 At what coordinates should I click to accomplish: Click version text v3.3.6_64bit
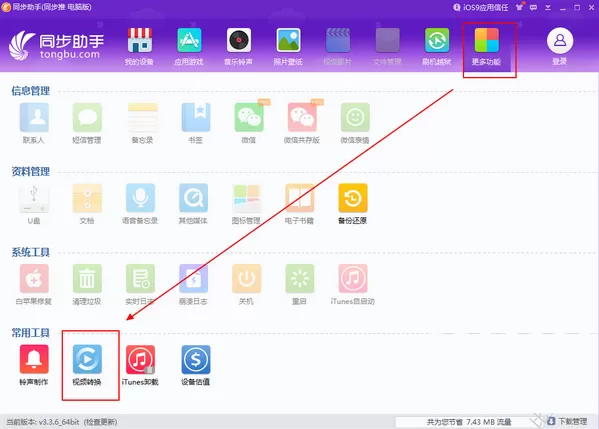pyautogui.click(x=59, y=422)
